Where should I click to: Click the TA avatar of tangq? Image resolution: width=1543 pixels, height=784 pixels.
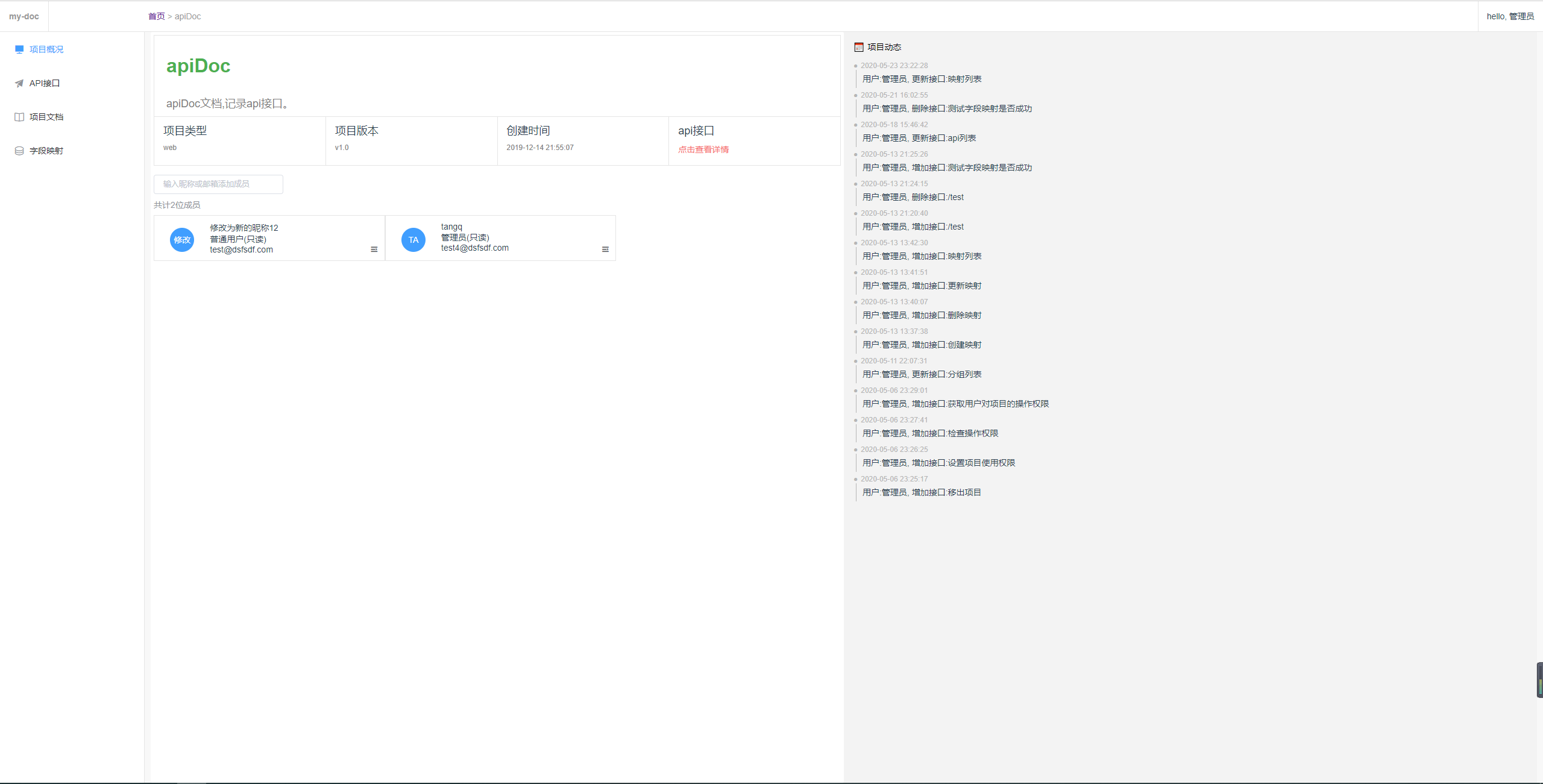(x=413, y=240)
